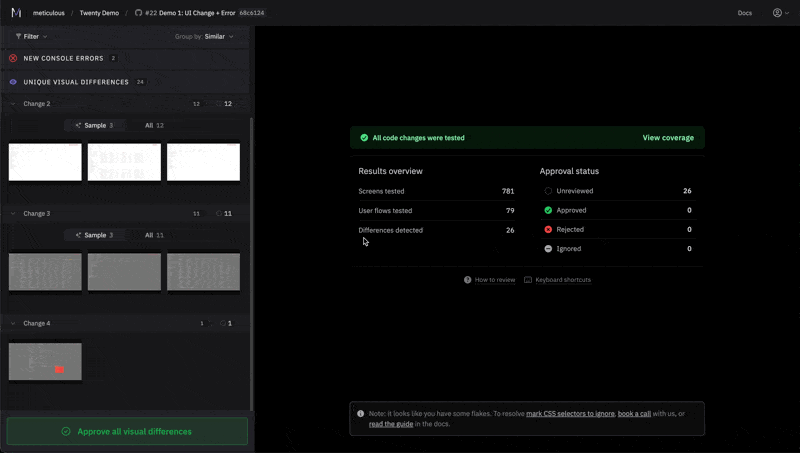This screenshot has height=453, width=800.
Task: Collapse the Change 2 group
Action: click(x=13, y=104)
